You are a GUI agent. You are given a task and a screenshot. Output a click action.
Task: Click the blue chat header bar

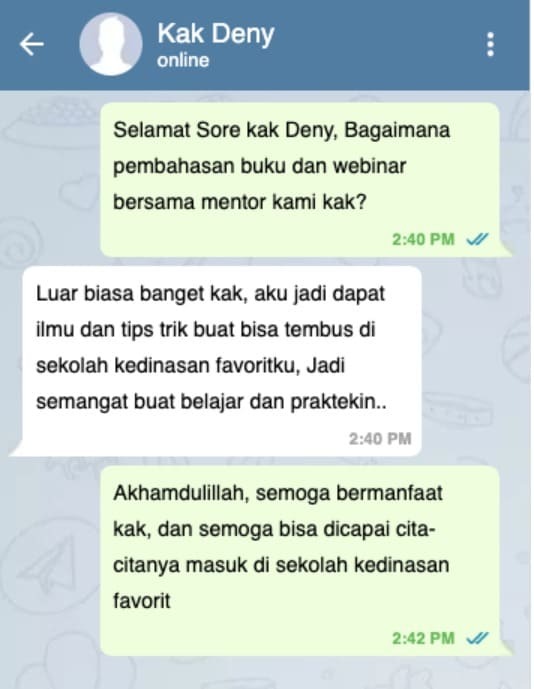tap(265, 45)
